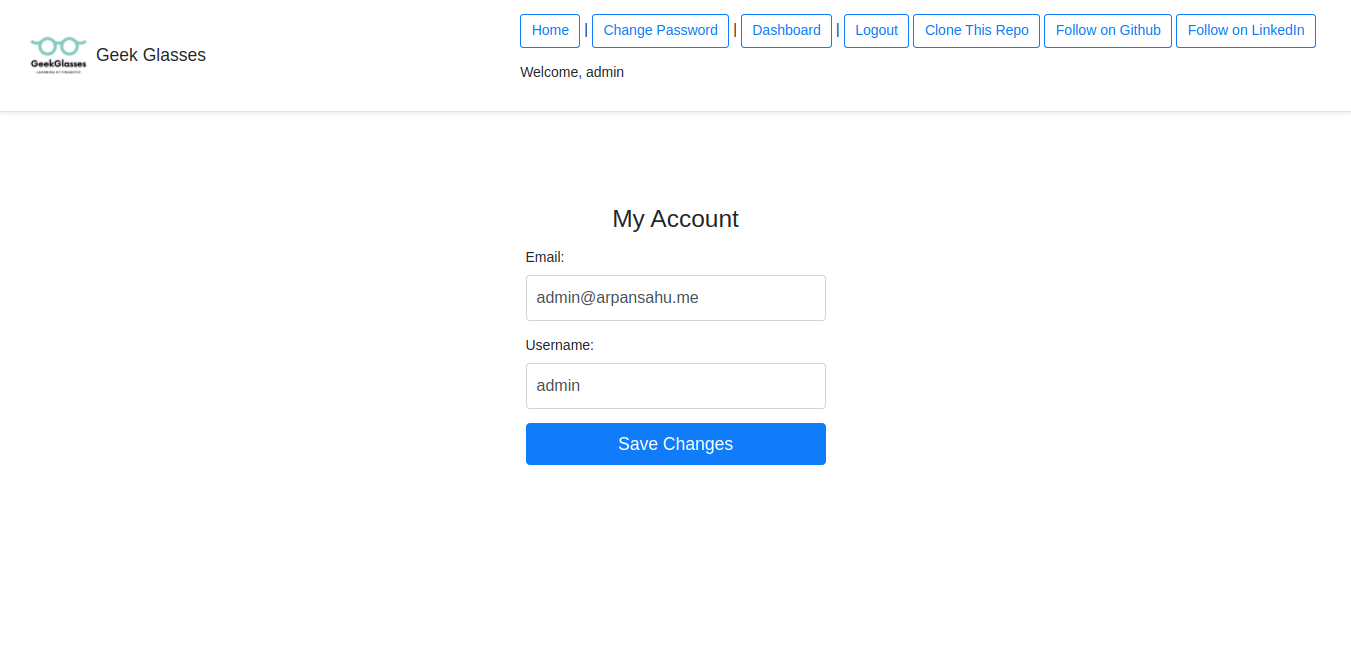Click the Geek Glasses brand name text
Viewport: 1351px width, 663px height.
pos(151,55)
